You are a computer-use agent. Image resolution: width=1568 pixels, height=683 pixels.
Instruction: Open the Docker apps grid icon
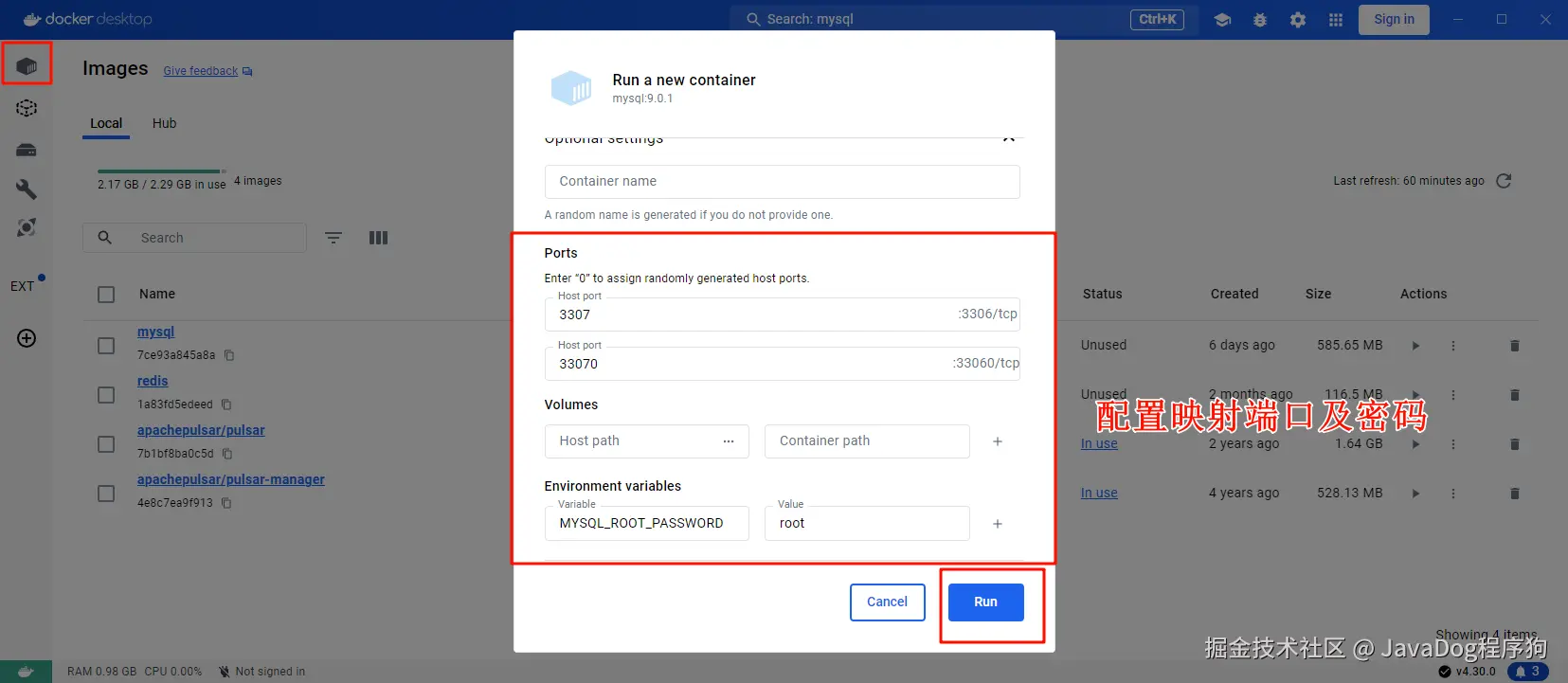click(1336, 19)
